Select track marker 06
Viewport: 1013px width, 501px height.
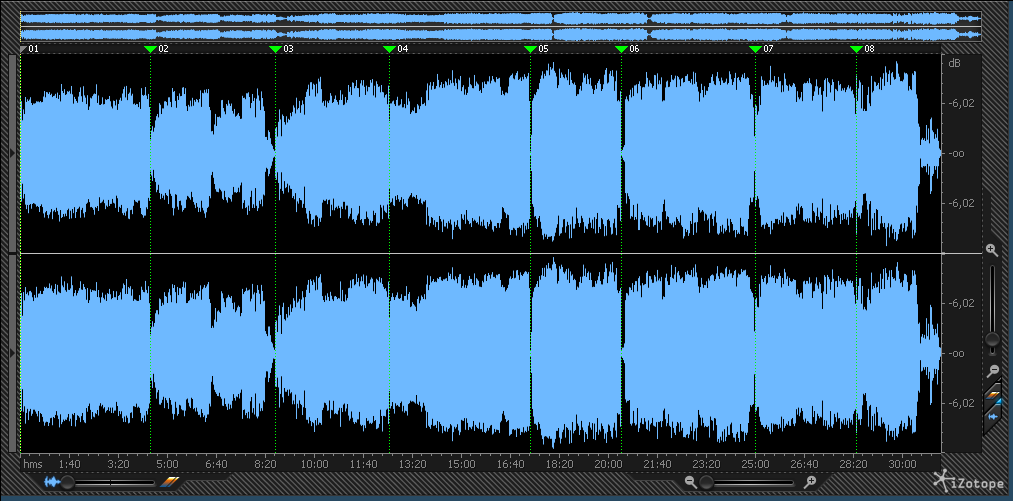(627, 48)
